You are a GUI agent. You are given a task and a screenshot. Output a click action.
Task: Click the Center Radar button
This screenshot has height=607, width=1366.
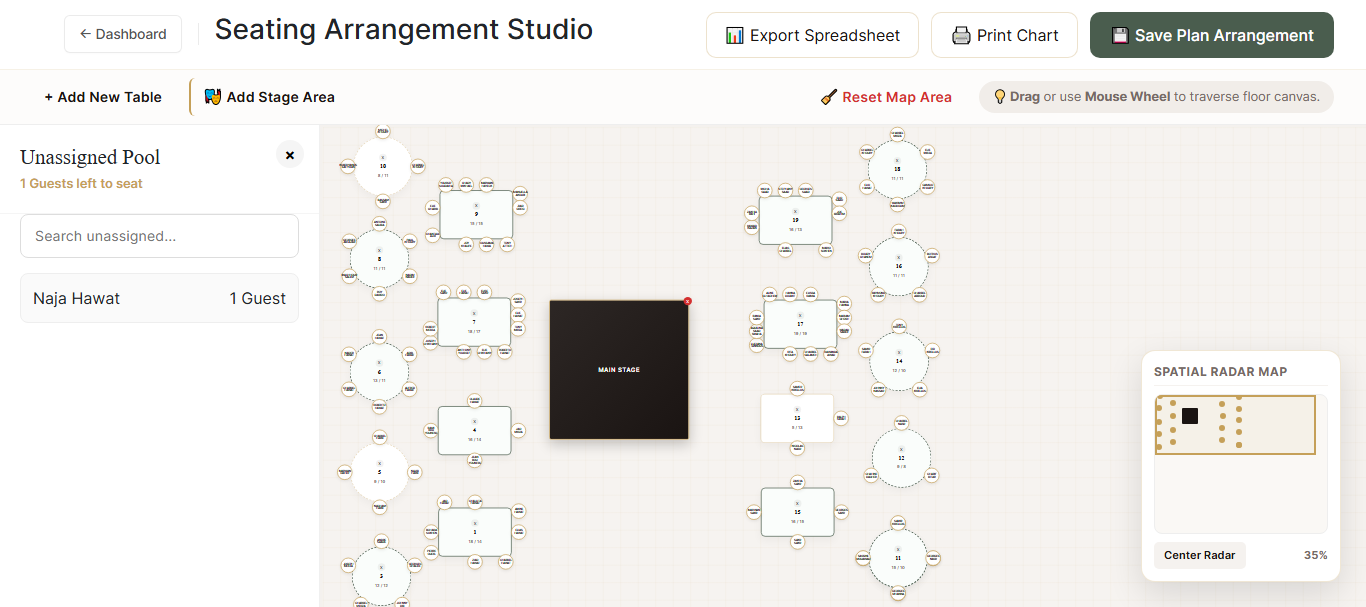1199,555
